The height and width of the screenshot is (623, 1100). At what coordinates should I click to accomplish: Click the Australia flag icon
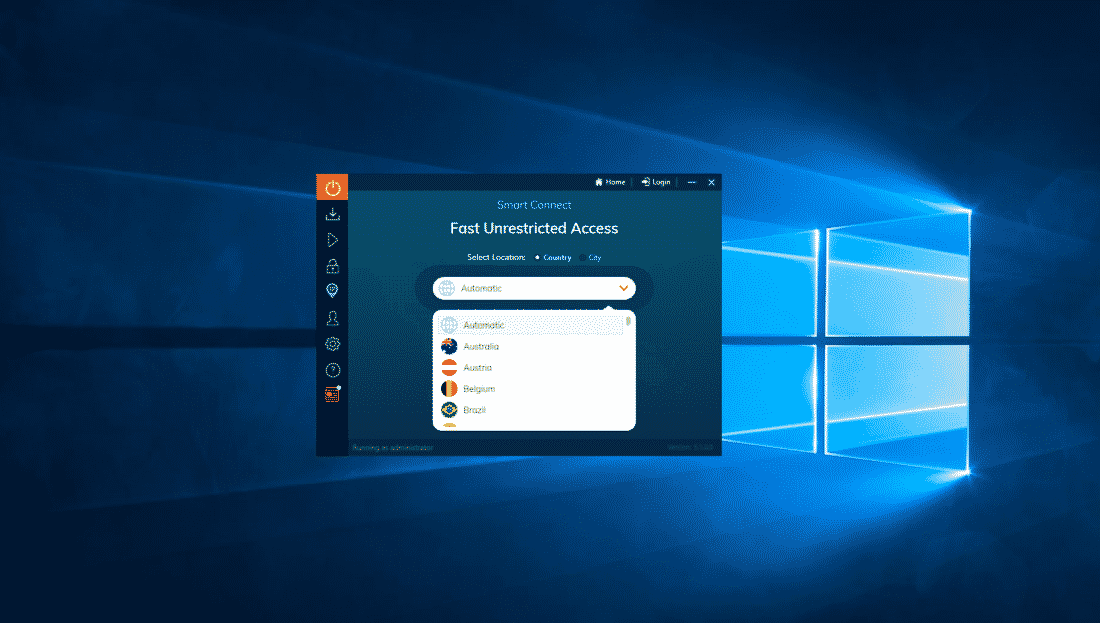coord(449,347)
